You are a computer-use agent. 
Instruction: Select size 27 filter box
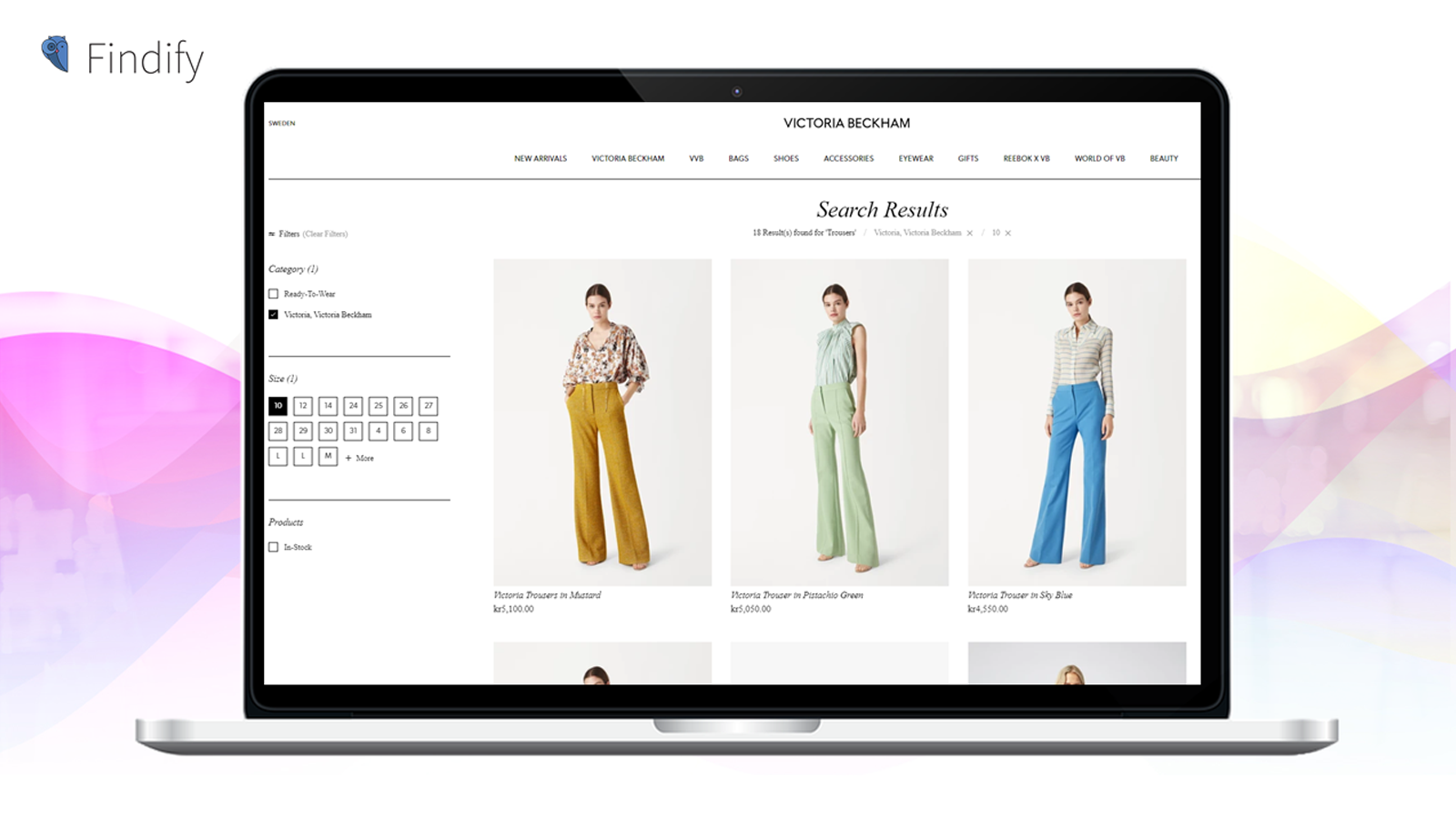click(429, 406)
